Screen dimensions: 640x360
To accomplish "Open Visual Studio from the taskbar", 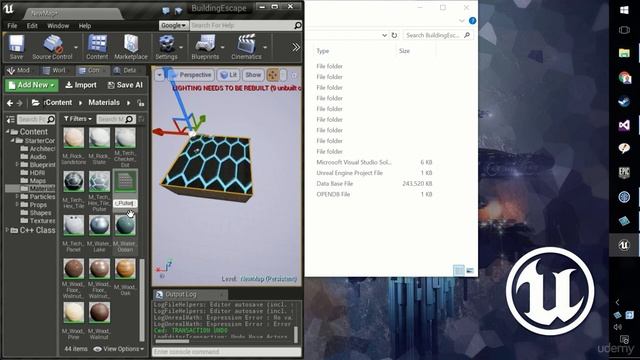I will 624,125.
